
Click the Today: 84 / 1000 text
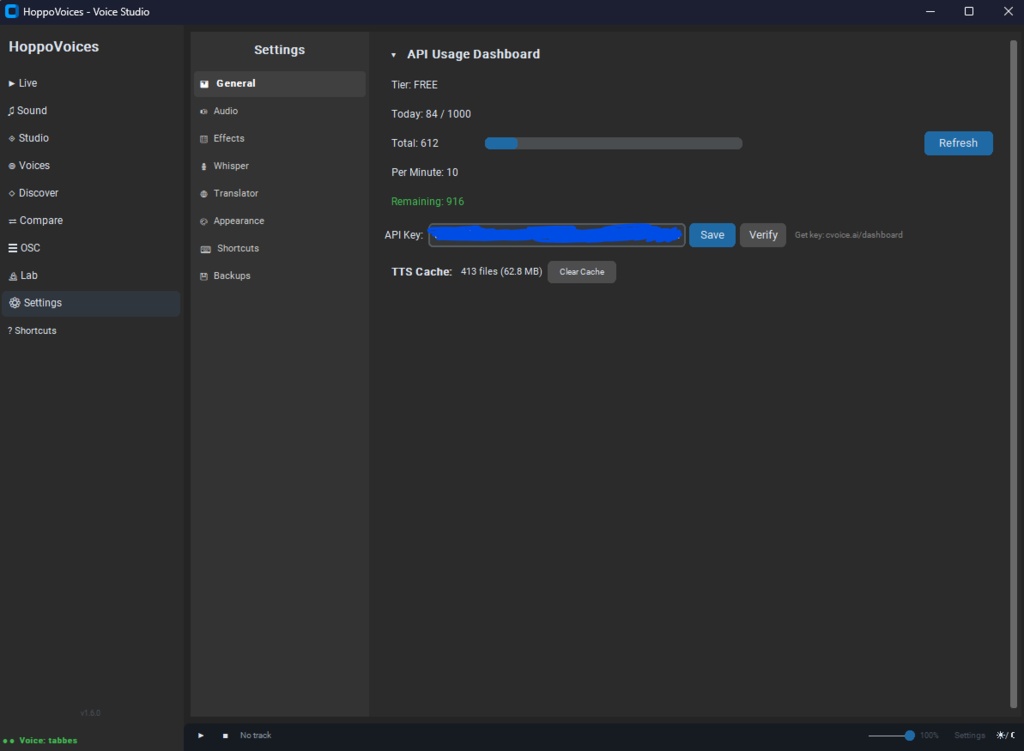click(431, 114)
